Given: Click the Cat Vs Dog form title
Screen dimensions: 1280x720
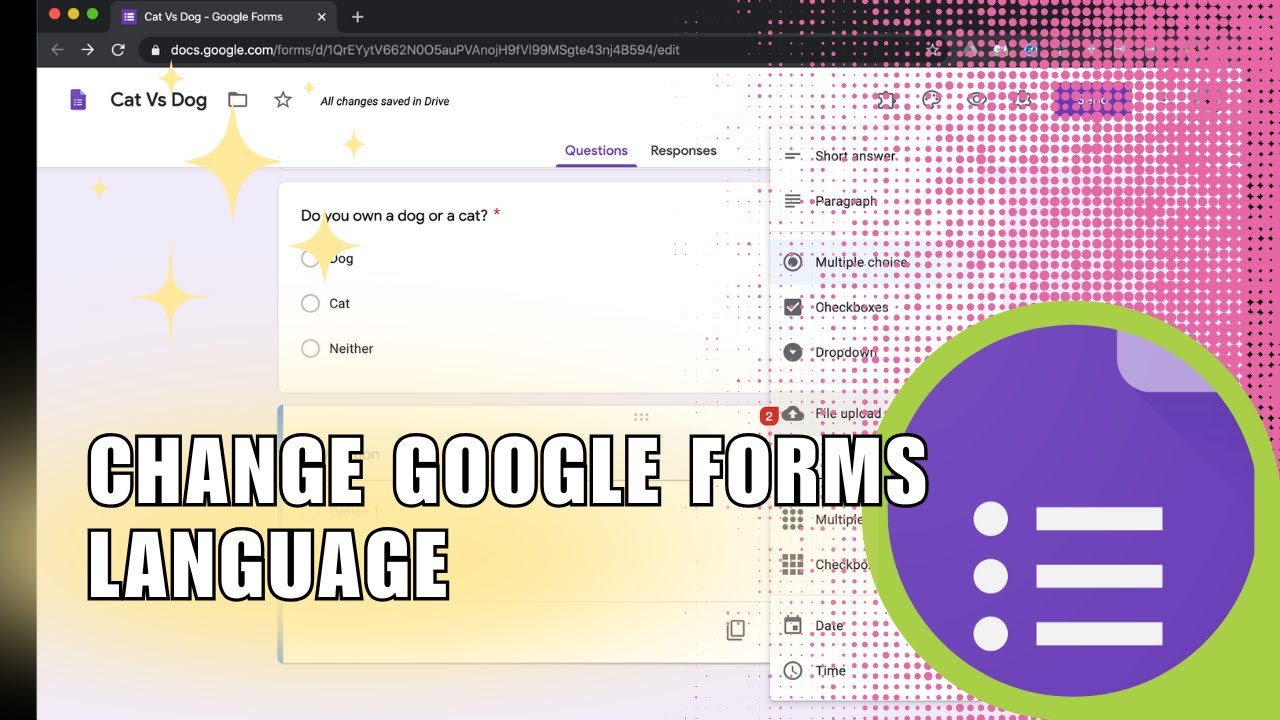Looking at the screenshot, I should pos(158,100).
